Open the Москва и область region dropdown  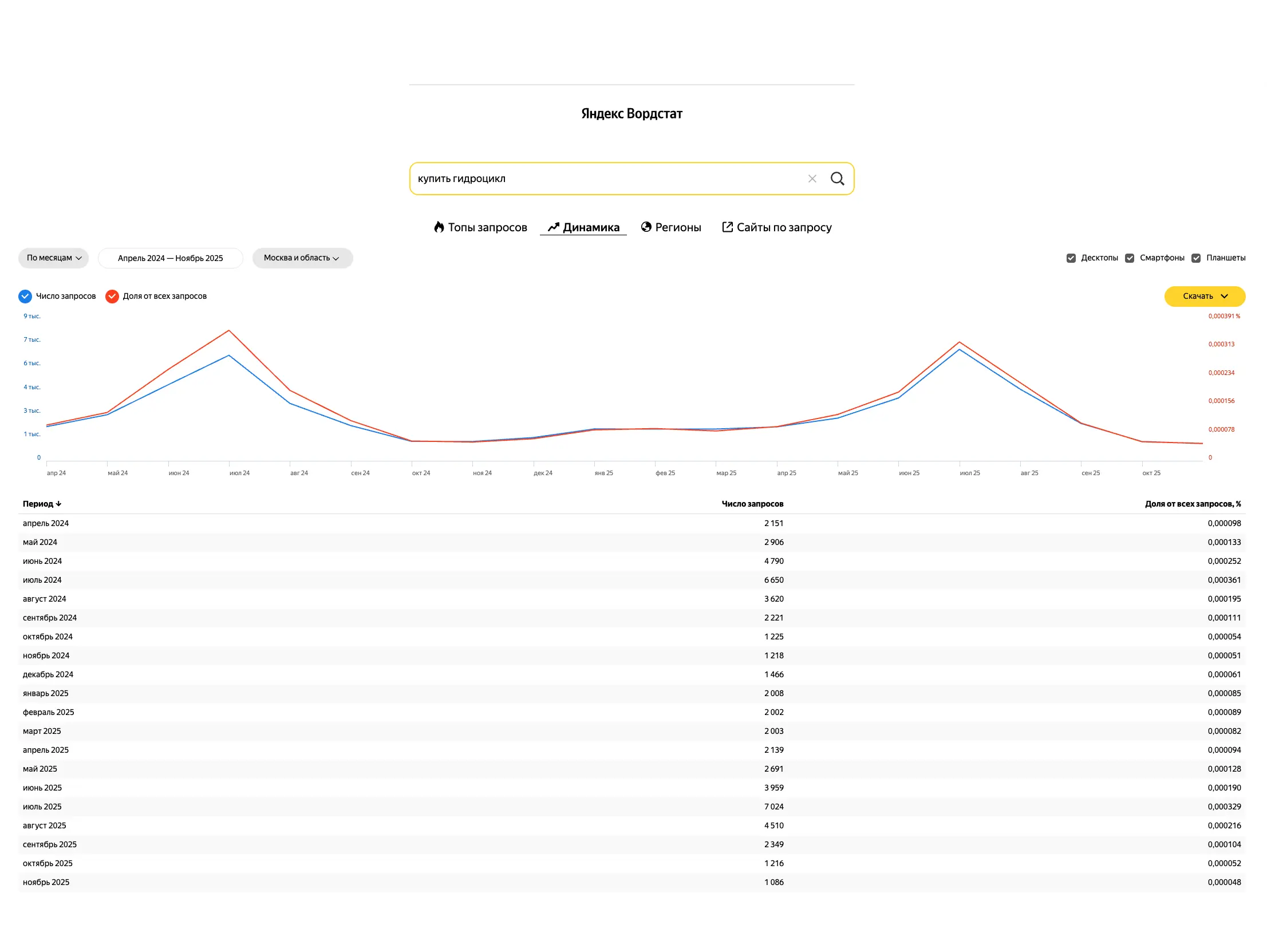(302, 258)
